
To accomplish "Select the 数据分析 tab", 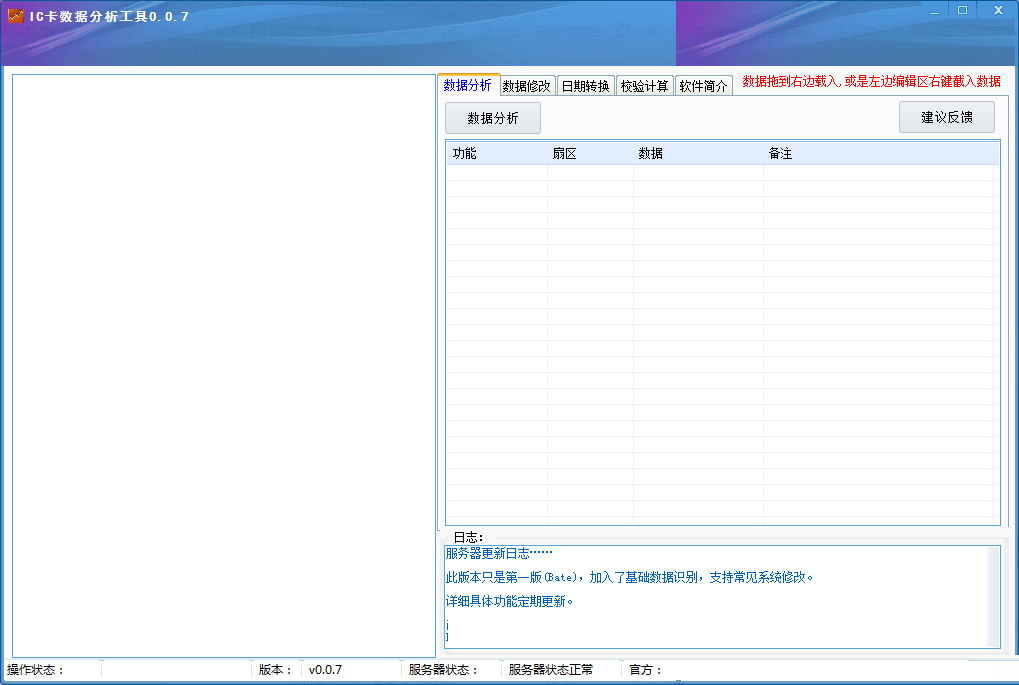I will [466, 85].
